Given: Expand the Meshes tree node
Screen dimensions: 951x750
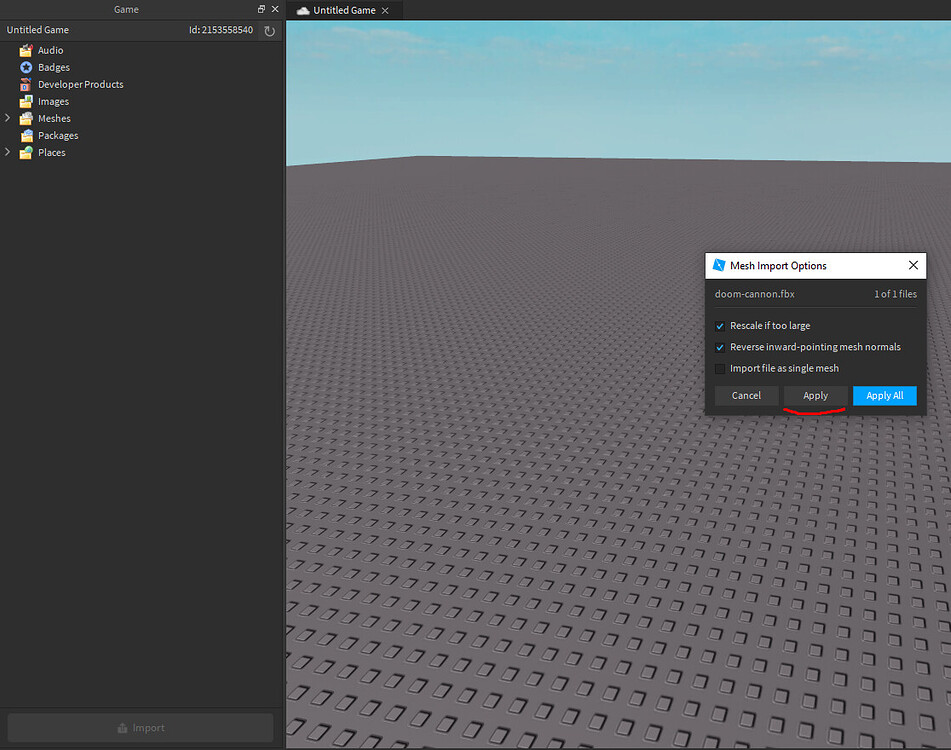Looking at the screenshot, I should click(8, 118).
